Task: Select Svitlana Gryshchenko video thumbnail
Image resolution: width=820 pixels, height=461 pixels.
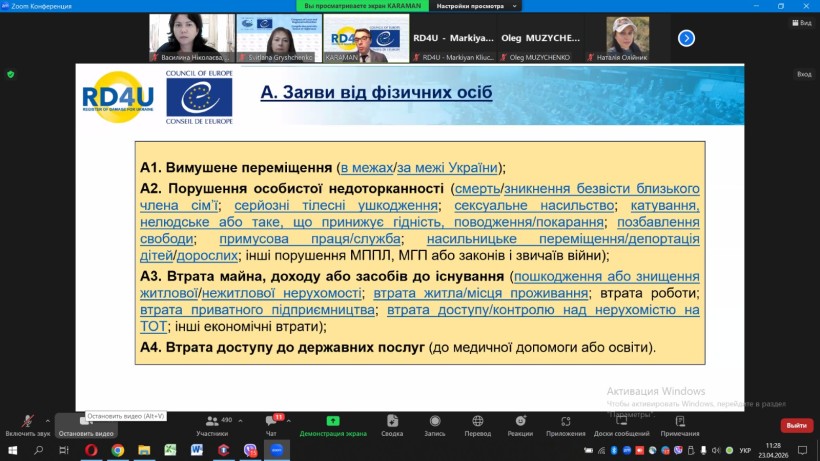Action: coord(279,38)
